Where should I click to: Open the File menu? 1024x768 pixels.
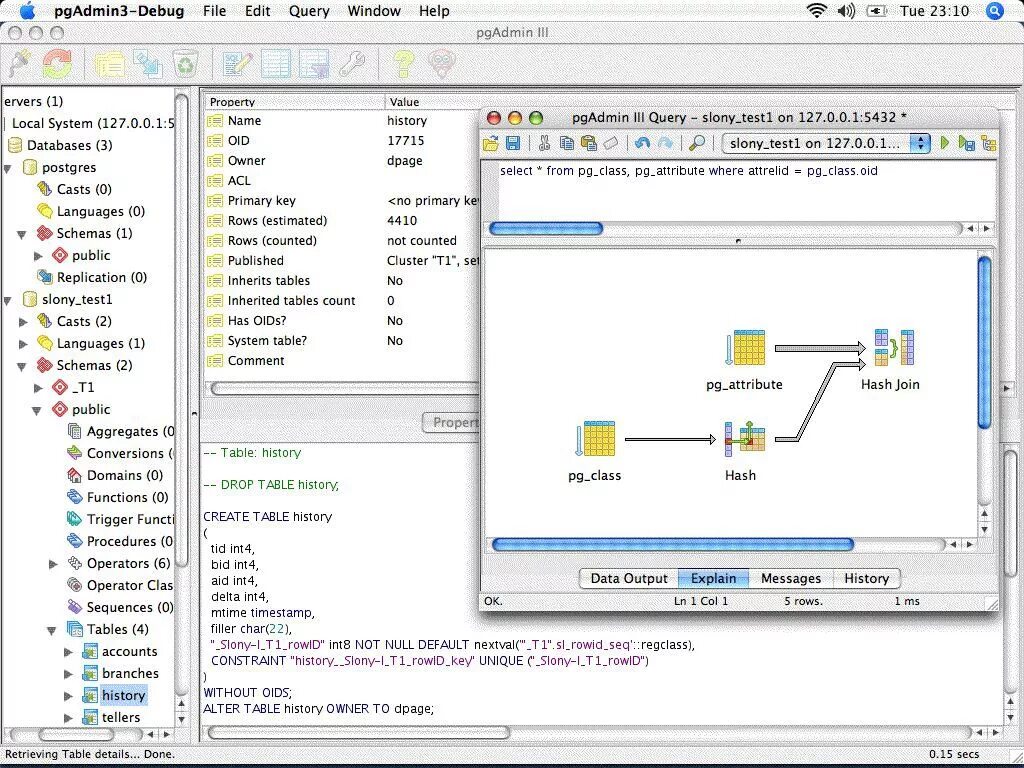click(214, 11)
